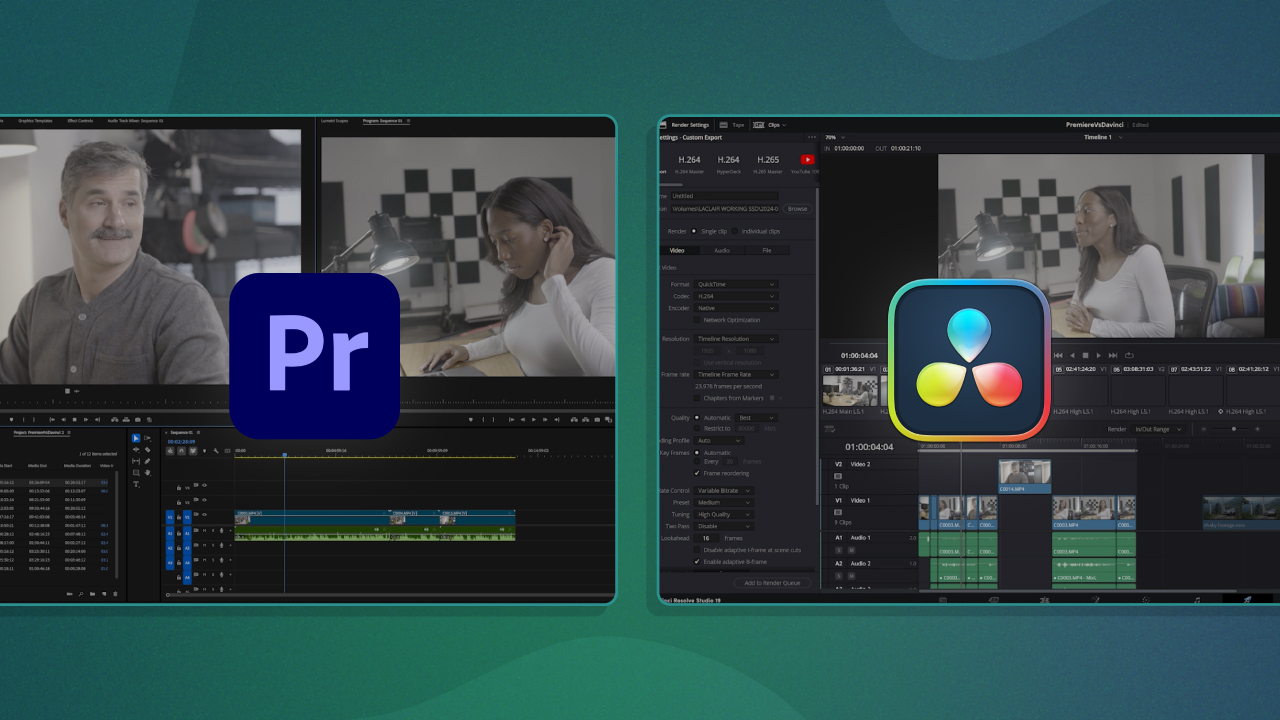
Task: Uncheck Frame reordering in Render Settings
Action: click(x=697, y=474)
